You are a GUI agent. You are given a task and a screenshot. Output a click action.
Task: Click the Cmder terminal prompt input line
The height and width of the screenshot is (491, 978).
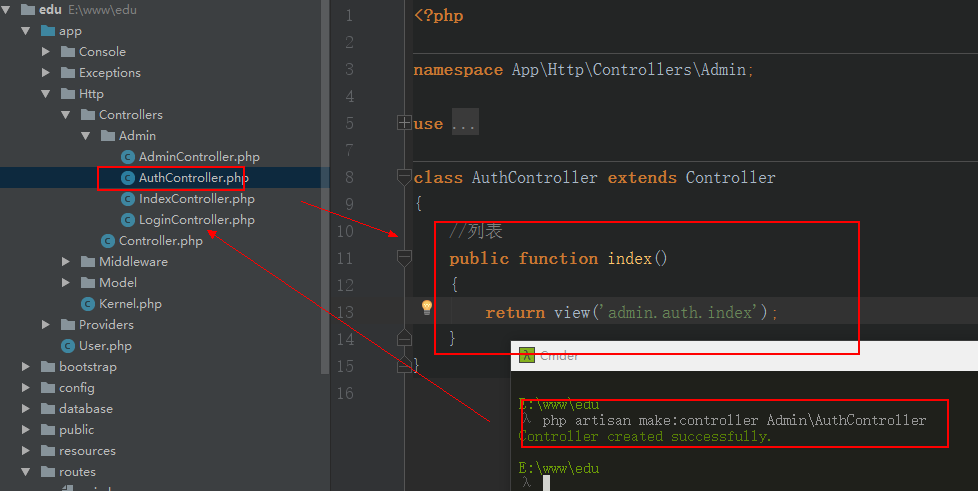700,483
